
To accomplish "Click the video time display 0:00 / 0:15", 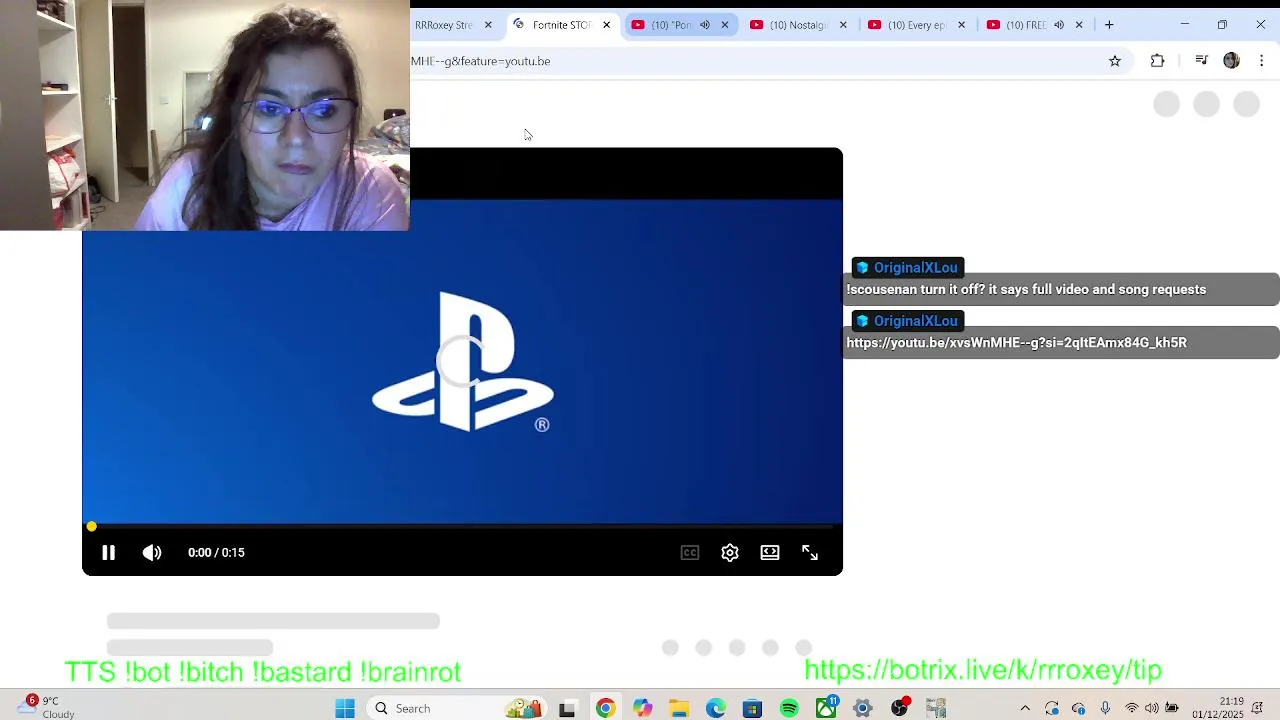I will (216, 552).
